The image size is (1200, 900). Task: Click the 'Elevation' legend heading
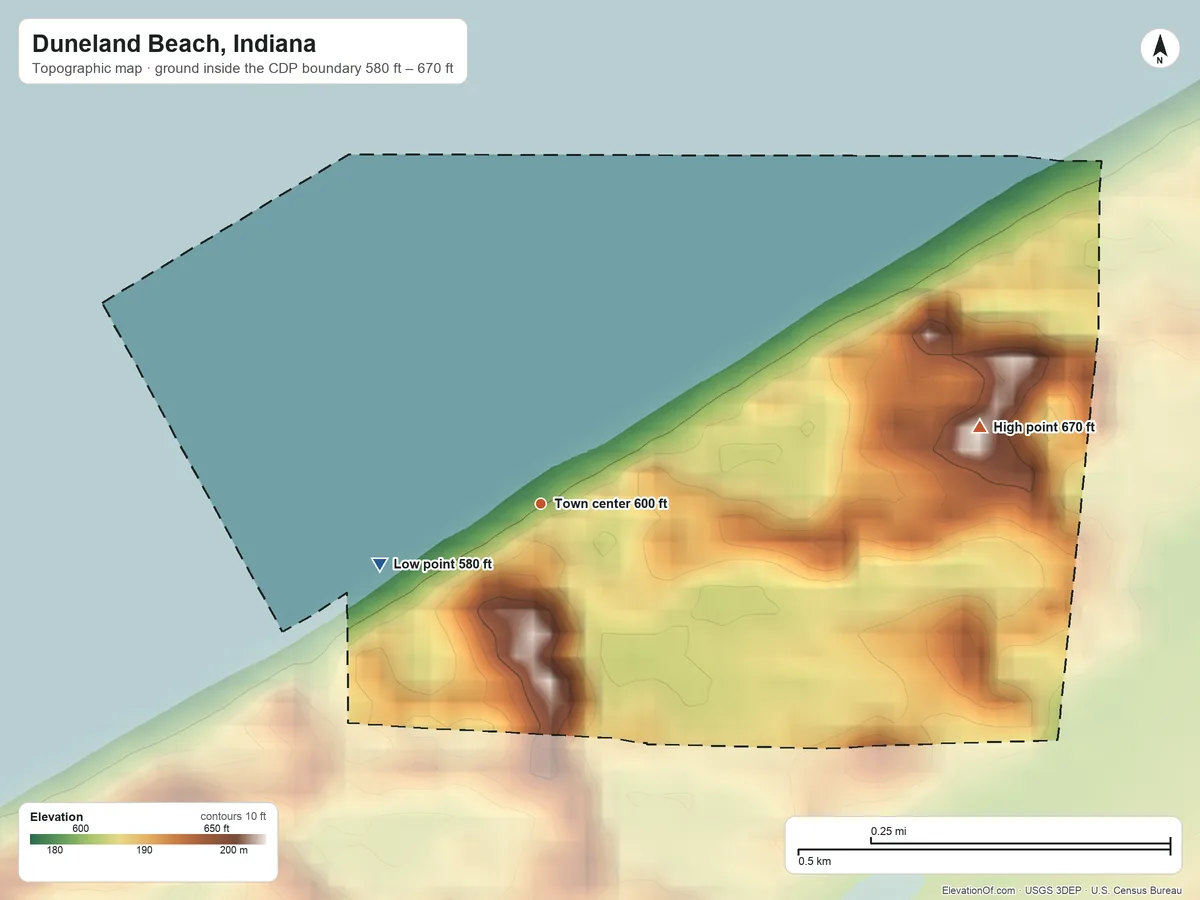[x=57, y=817]
